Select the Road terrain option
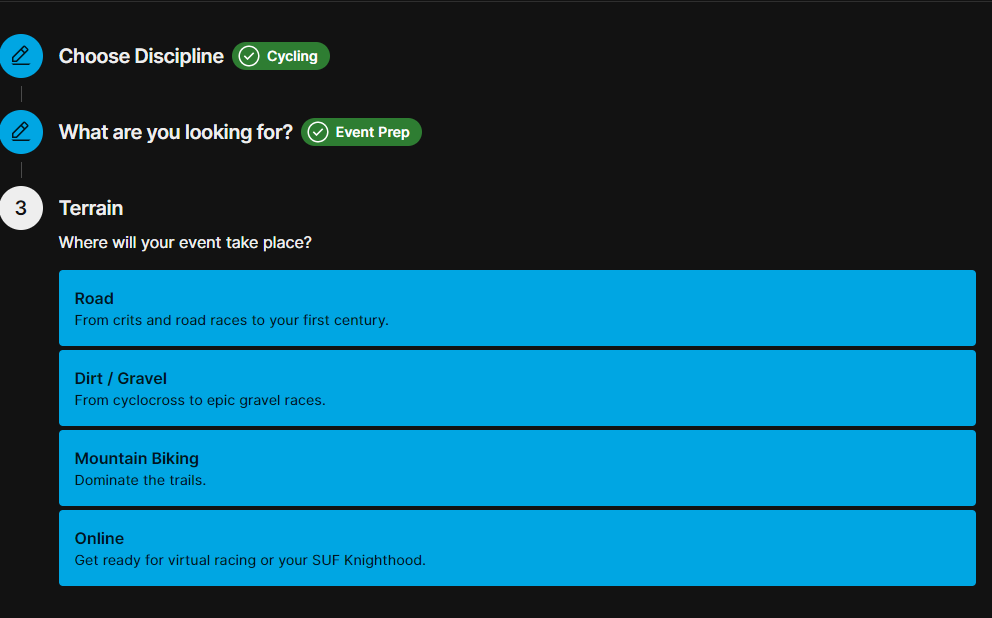992x618 pixels. click(517, 308)
